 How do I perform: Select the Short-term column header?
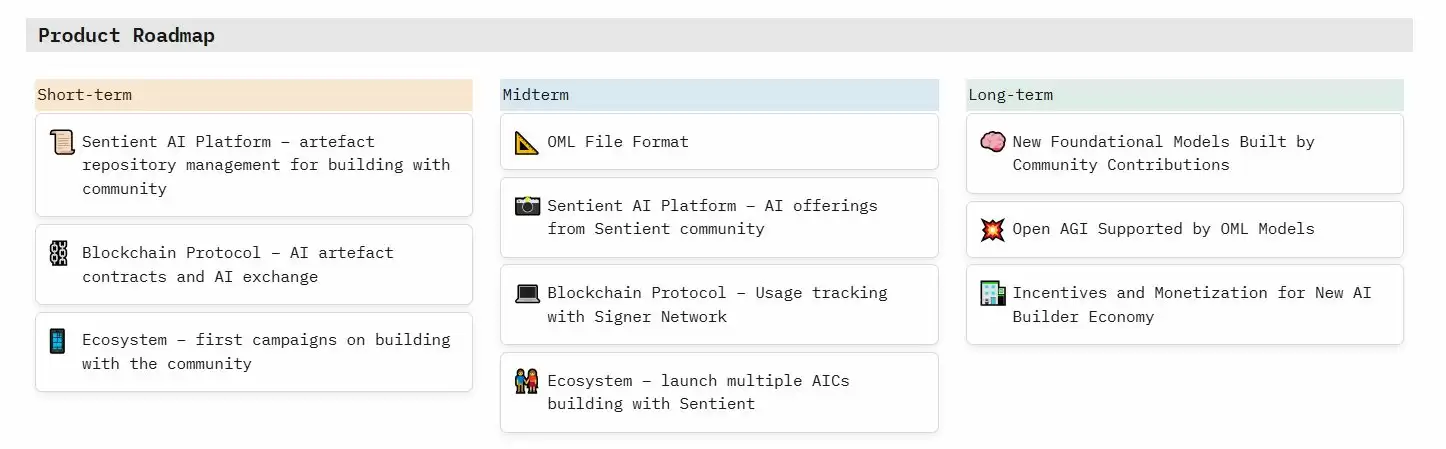tap(253, 95)
